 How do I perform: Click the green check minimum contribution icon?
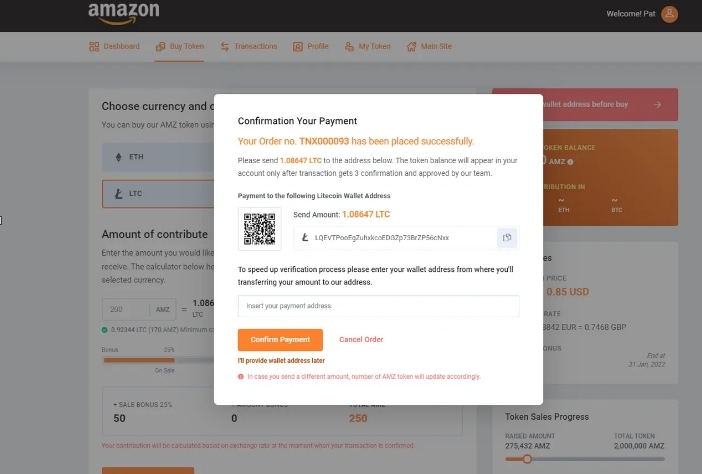point(104,330)
